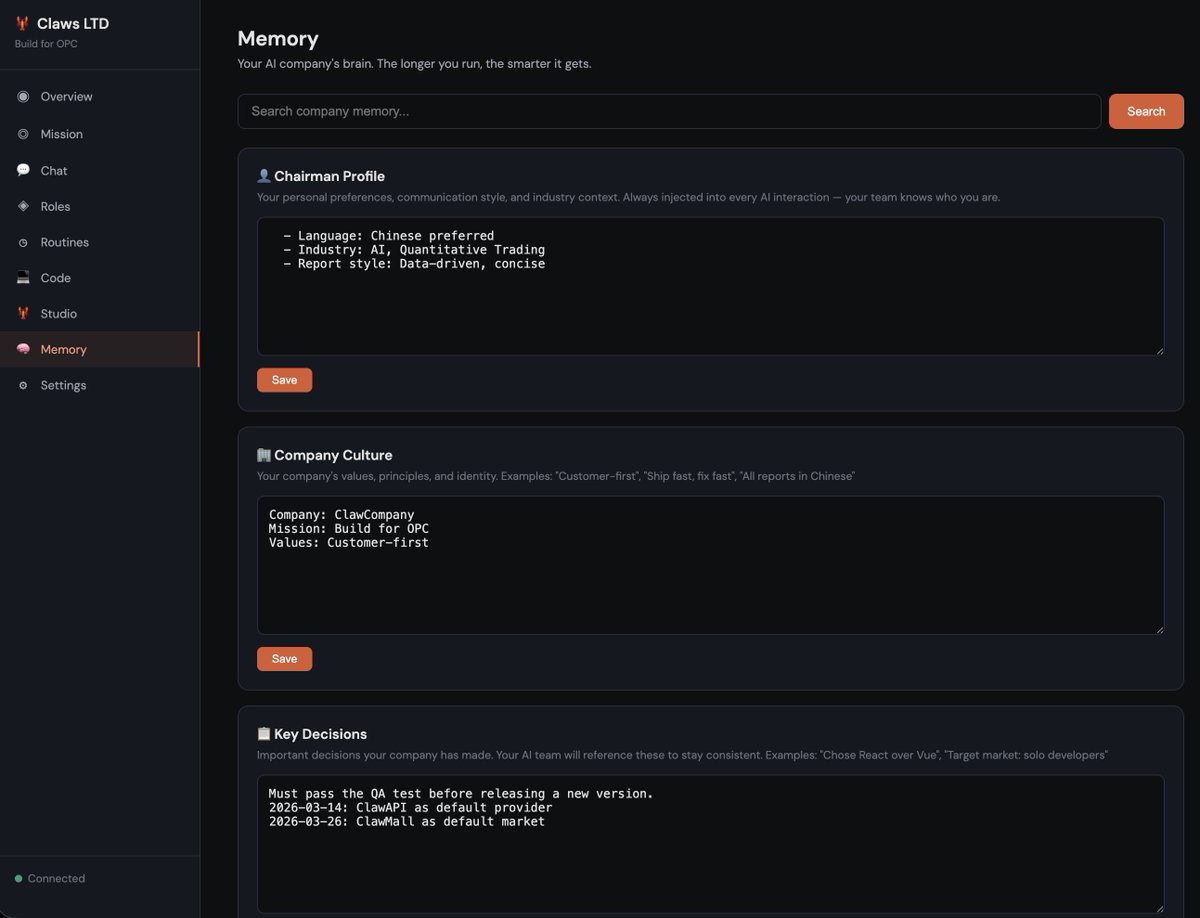Click the Memory brain icon
Image resolution: width=1200 pixels, height=918 pixels.
[x=23, y=349]
